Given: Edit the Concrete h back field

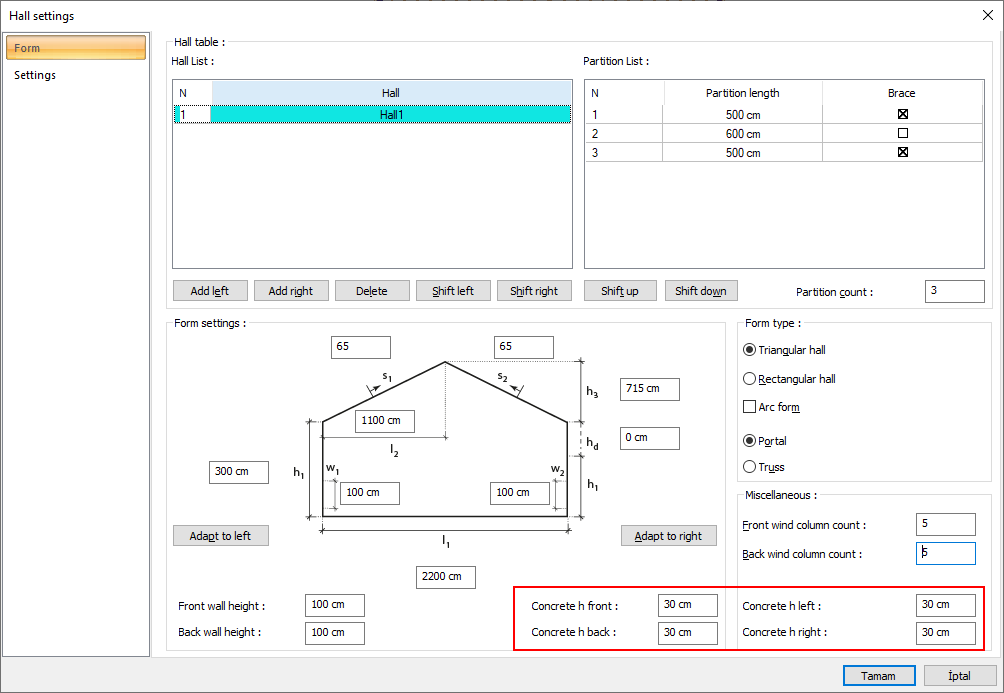Looking at the screenshot, I should tap(688, 633).
